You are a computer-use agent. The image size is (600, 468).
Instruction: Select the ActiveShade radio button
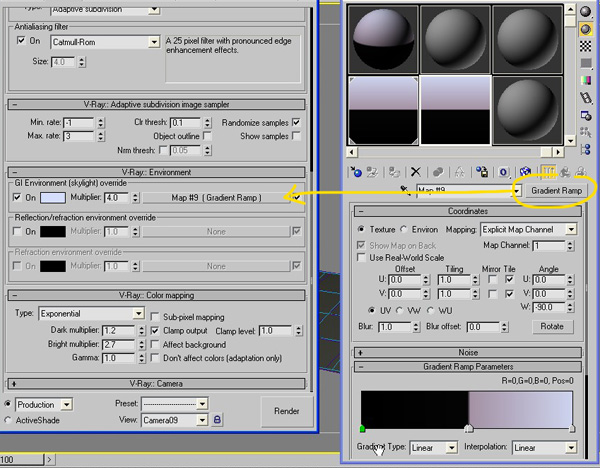point(9,421)
